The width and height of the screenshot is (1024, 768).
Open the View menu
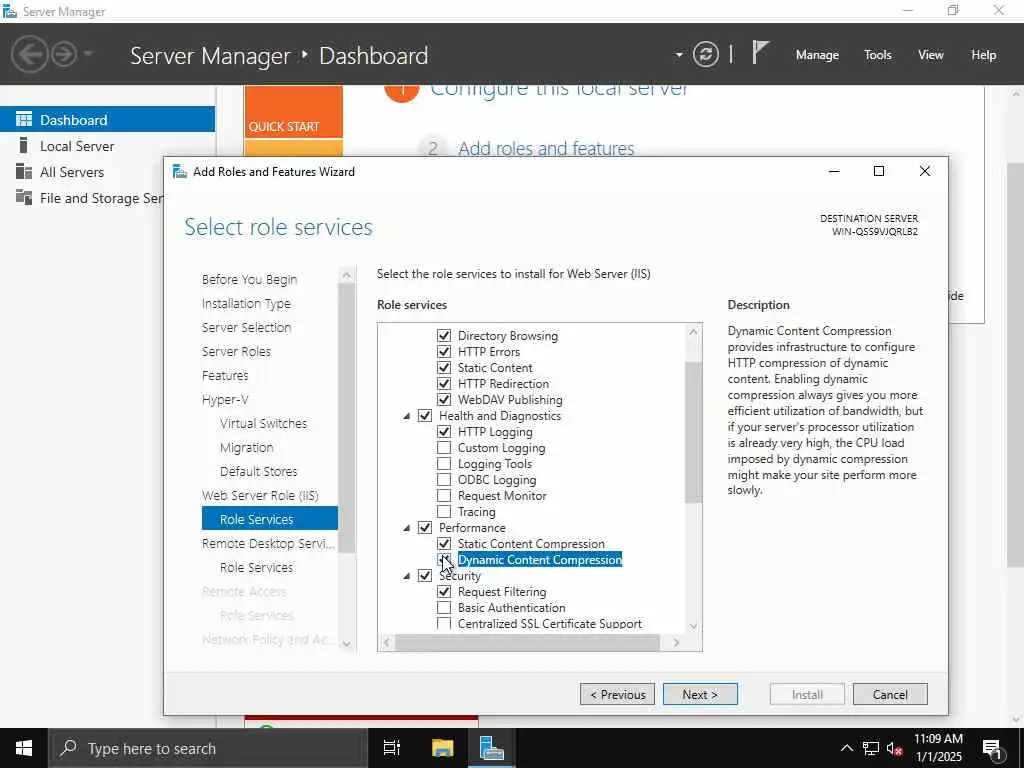tap(931, 55)
